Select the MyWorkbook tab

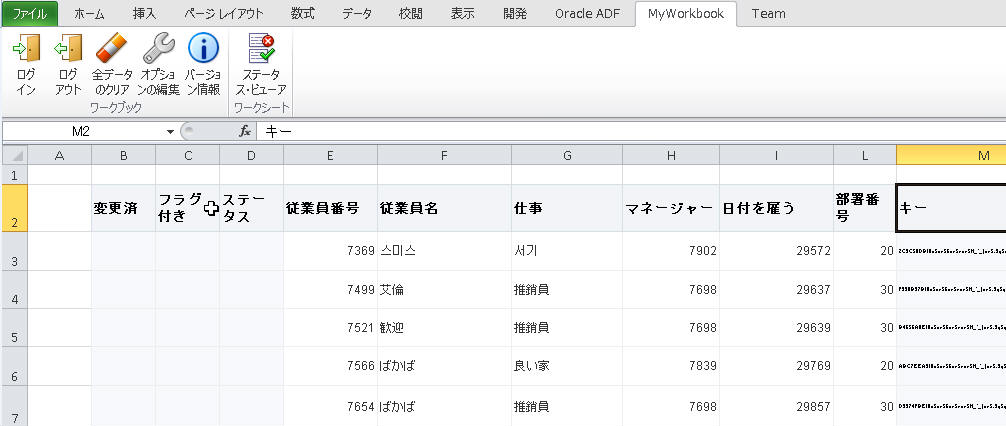point(686,13)
